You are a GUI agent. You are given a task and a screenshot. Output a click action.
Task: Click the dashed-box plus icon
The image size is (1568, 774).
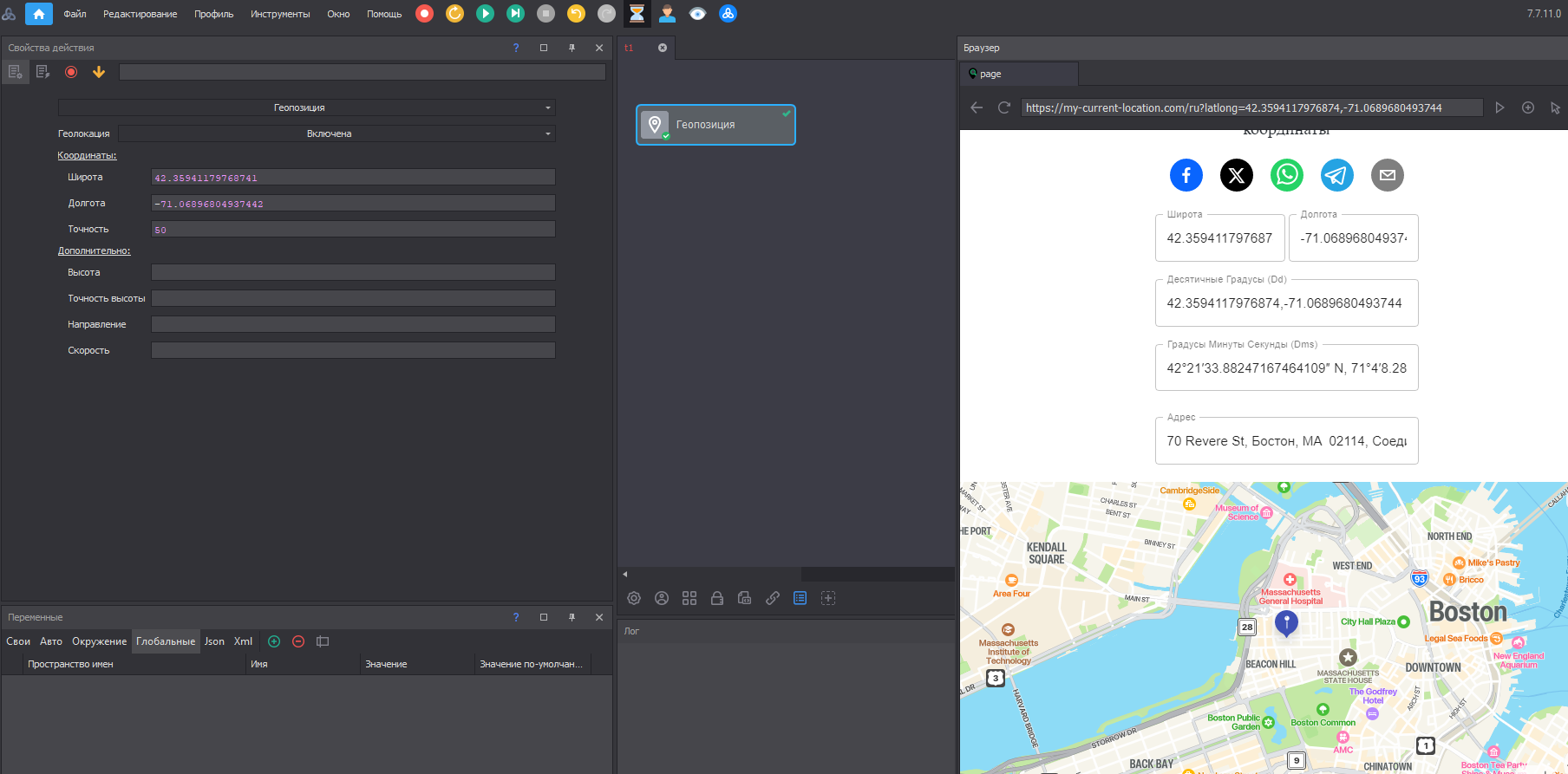[828, 598]
